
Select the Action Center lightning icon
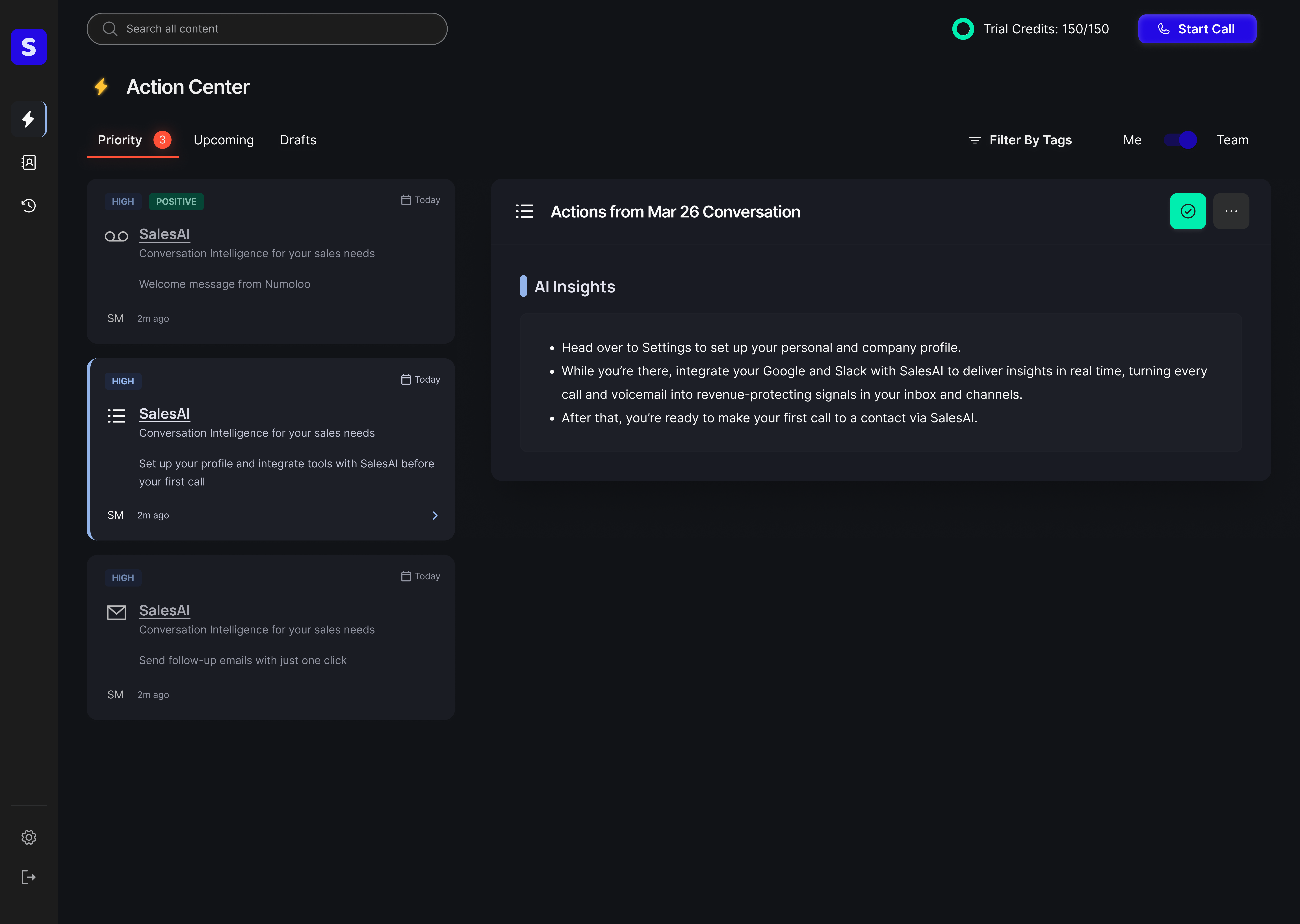coord(29,119)
